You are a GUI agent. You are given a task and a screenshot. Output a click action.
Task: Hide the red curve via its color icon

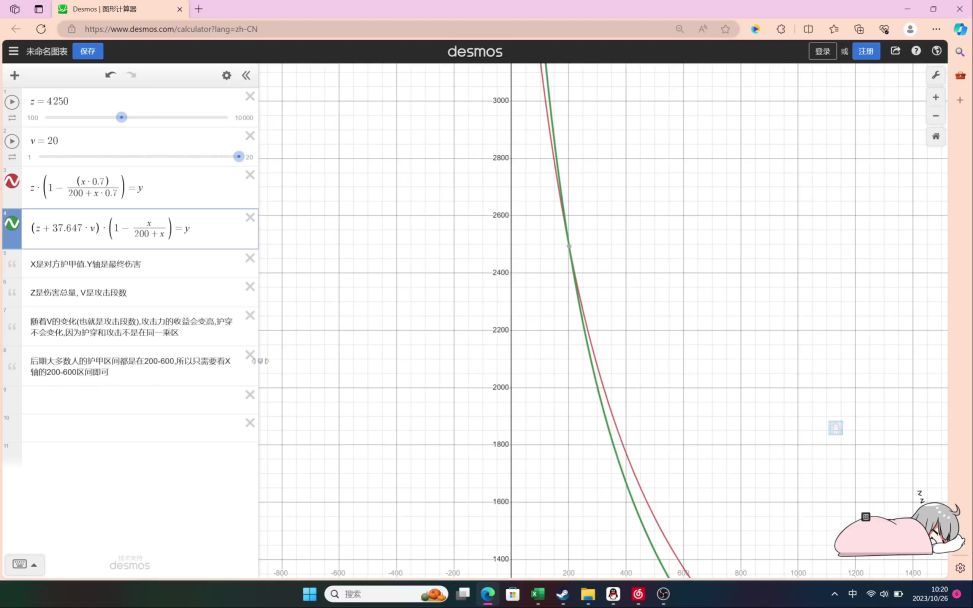[12, 181]
